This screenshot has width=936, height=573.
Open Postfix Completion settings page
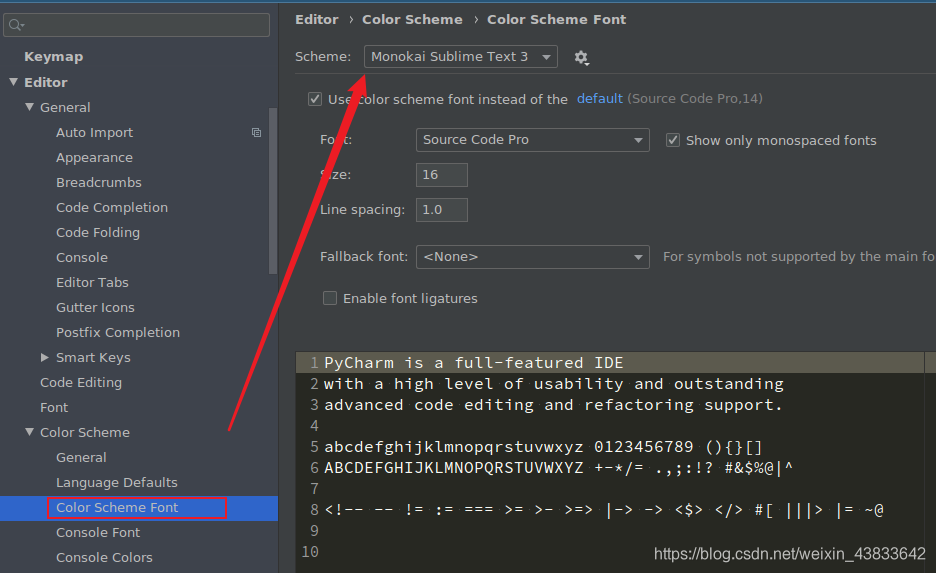118,332
